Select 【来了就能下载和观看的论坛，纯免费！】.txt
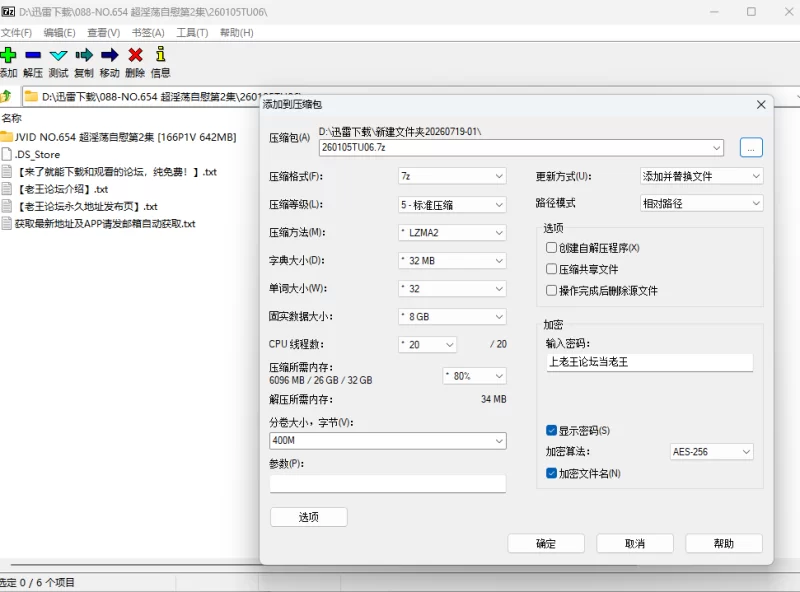Image resolution: width=800 pixels, height=592 pixels. [x=109, y=172]
